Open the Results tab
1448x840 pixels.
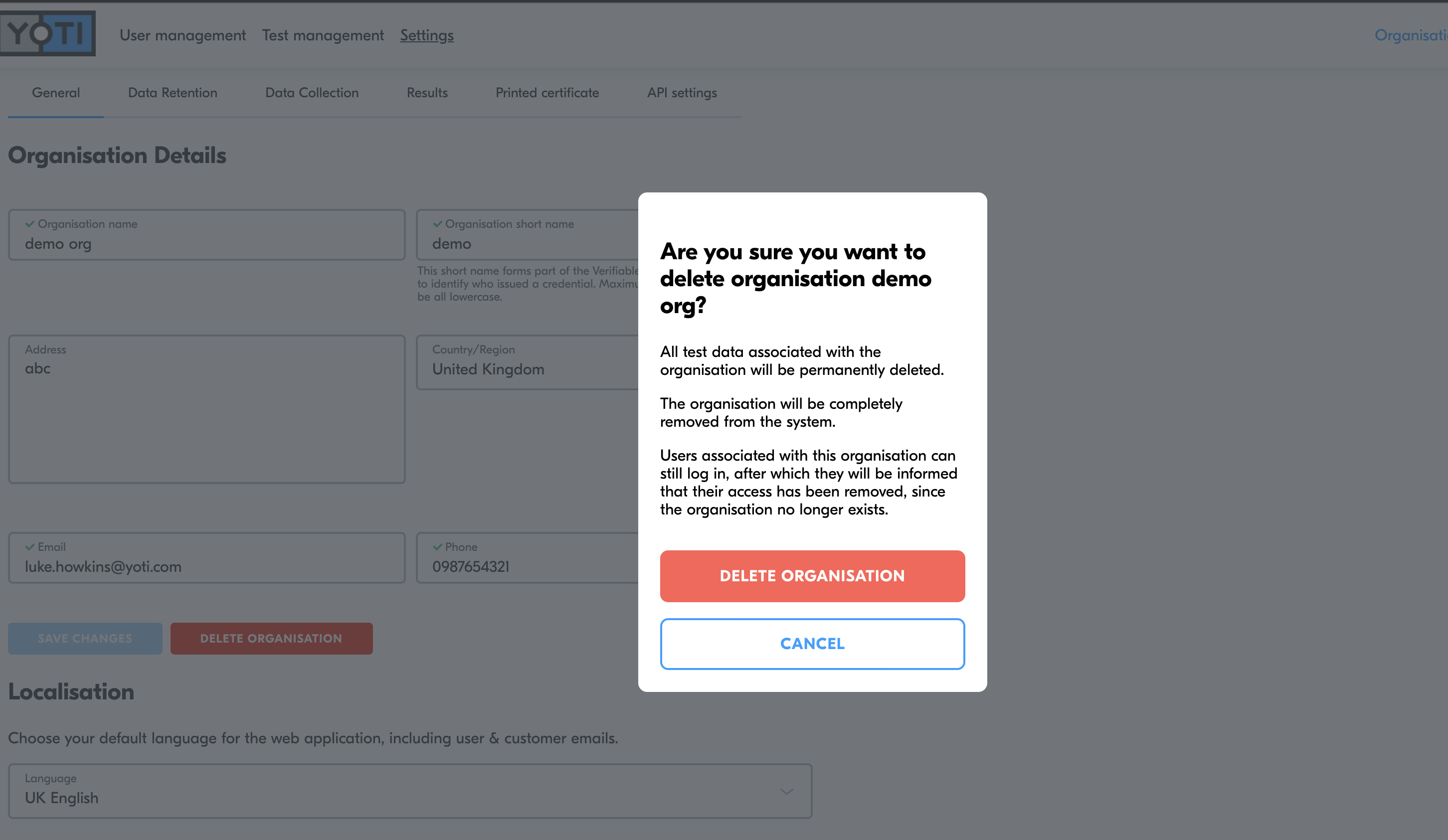point(427,93)
